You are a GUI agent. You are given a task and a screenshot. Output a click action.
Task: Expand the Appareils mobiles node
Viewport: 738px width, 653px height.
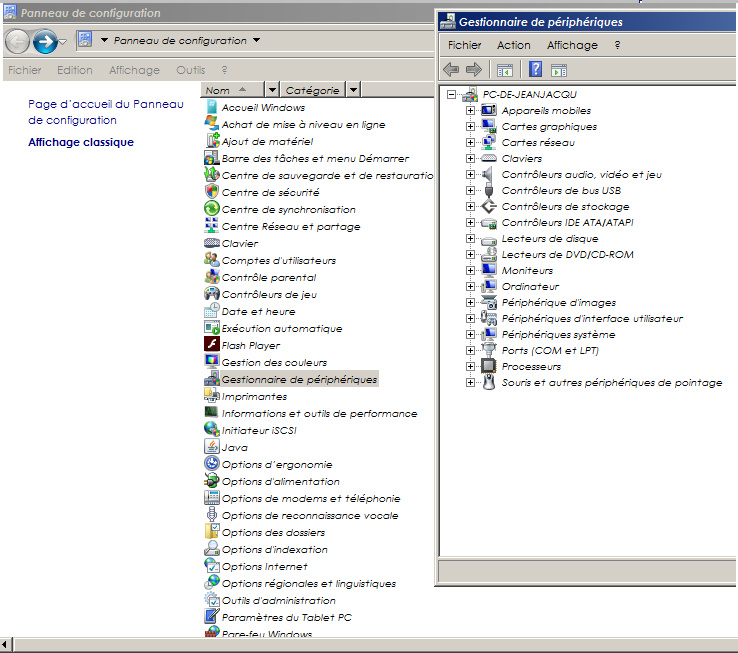pyautogui.click(x=470, y=111)
